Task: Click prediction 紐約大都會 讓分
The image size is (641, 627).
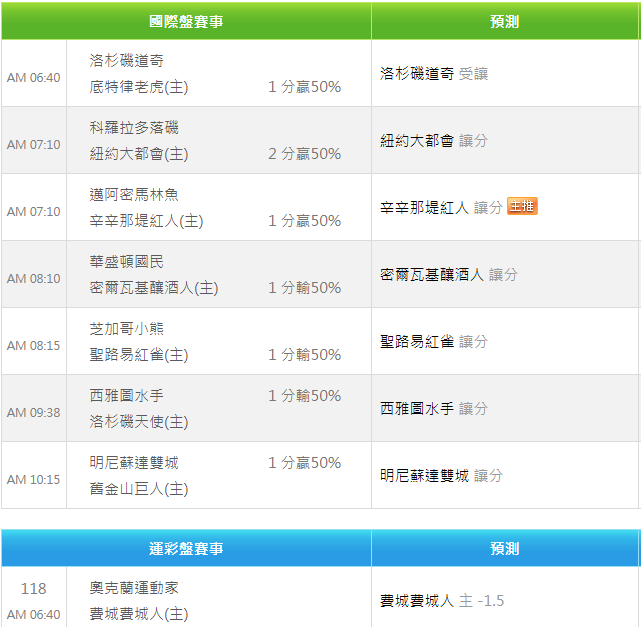Action: coord(434,141)
